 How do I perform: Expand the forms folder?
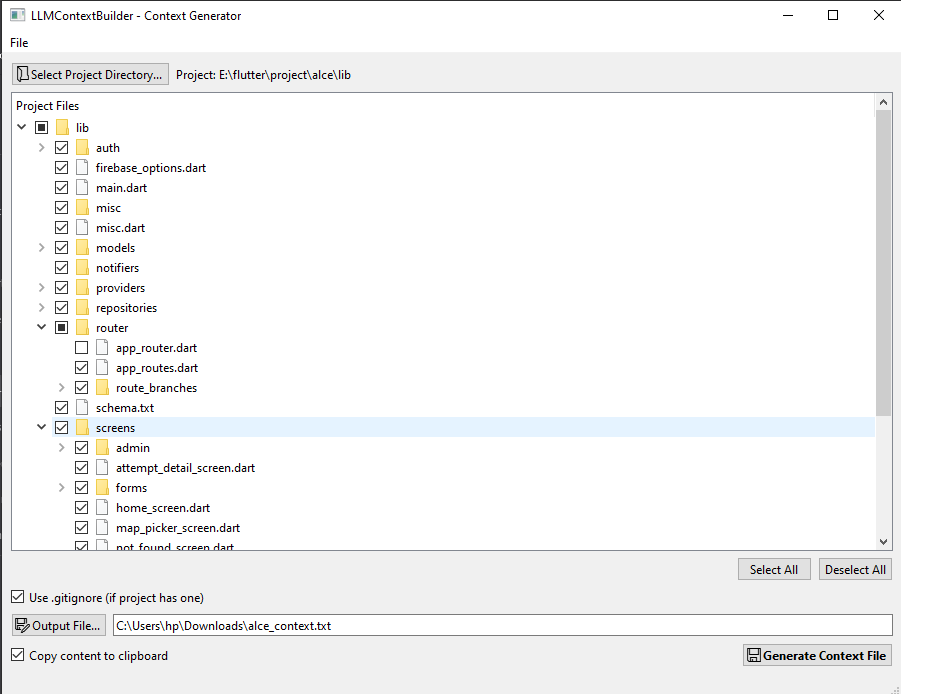[61, 487]
